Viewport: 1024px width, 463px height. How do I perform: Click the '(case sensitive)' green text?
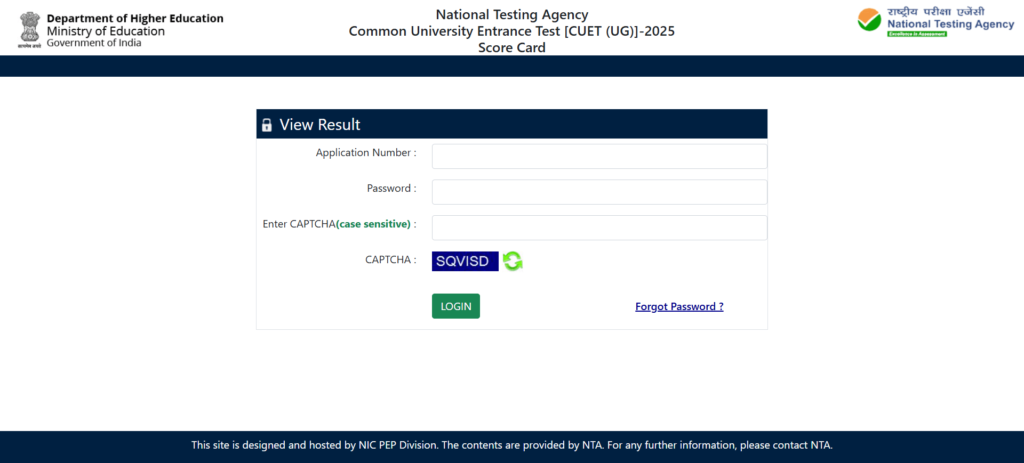tap(374, 224)
